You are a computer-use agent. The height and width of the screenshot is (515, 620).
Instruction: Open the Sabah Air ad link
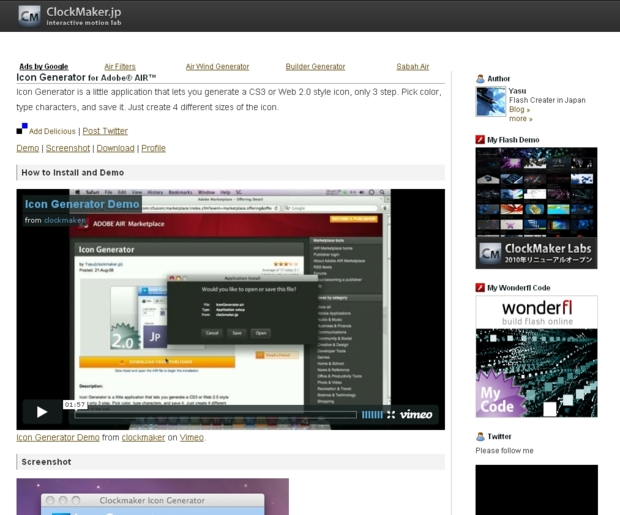tap(412, 66)
